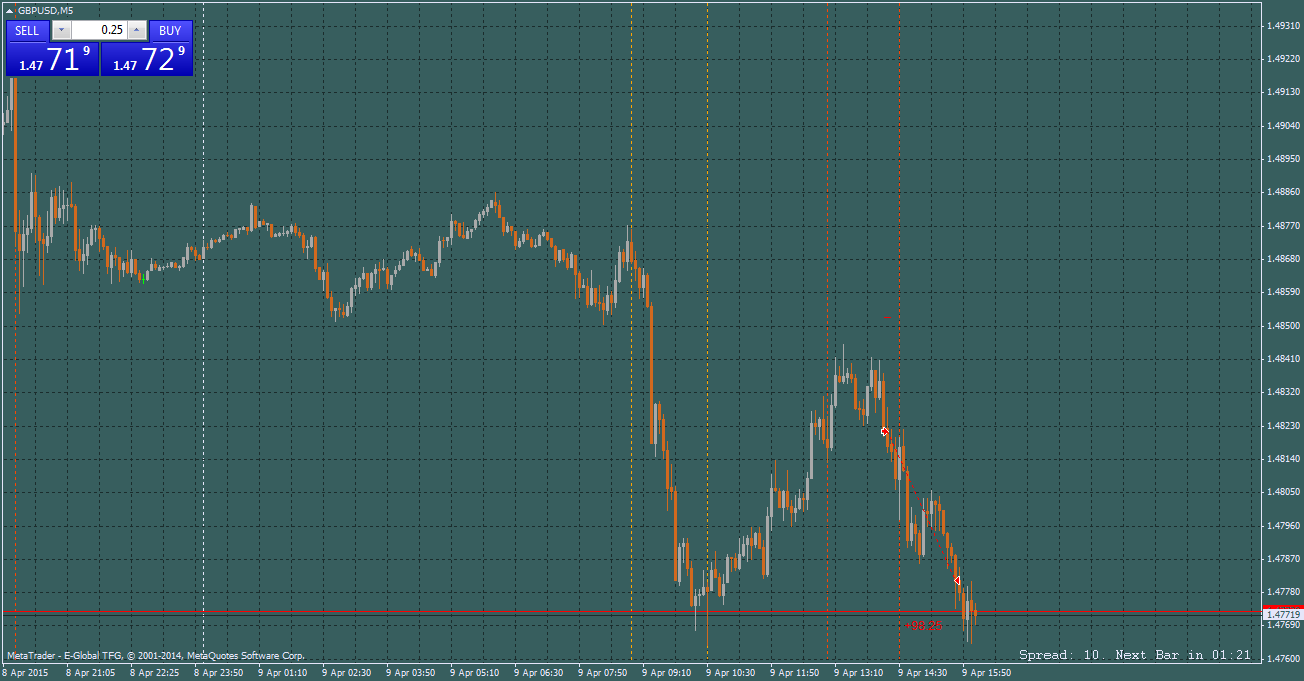Screen dimensions: 1304x681
Task: Click the 1.48050 price scale label
Action: (x=1283, y=491)
